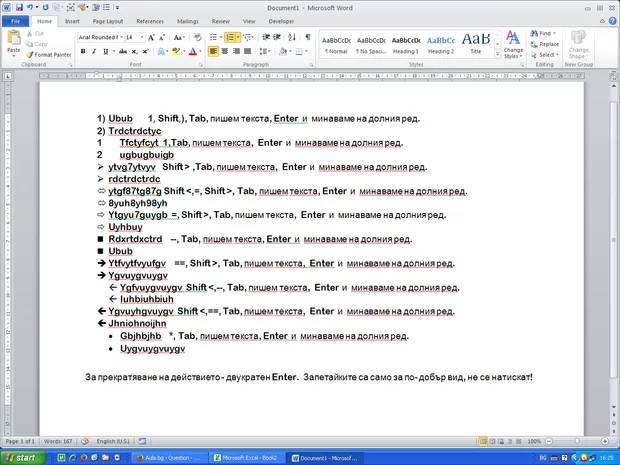This screenshot has height=465, width=620.
Task: Click the Replace button in Editing group
Action: tap(548, 44)
